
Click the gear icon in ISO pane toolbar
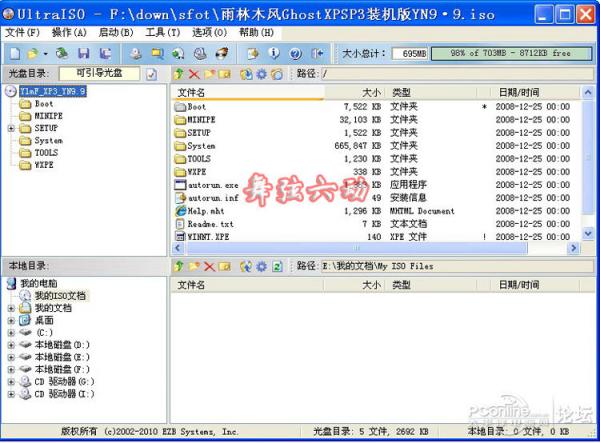click(261, 74)
